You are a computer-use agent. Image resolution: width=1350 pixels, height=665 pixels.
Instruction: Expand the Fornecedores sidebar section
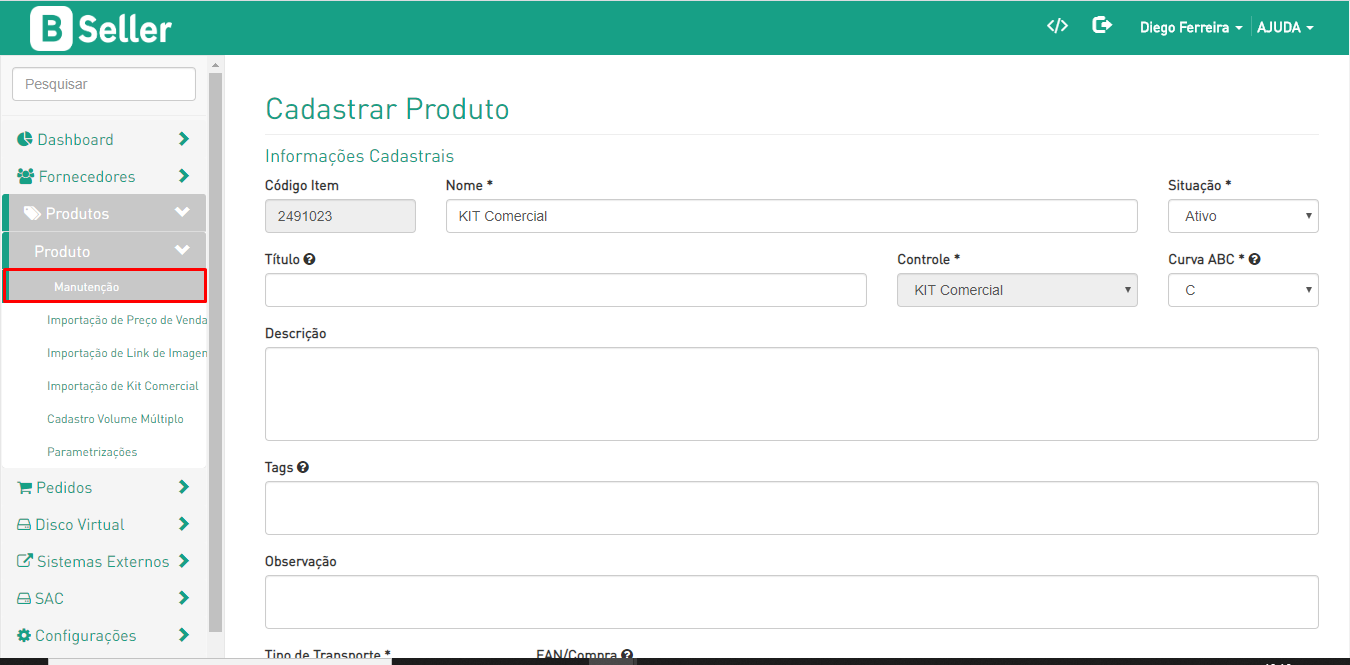(183, 176)
